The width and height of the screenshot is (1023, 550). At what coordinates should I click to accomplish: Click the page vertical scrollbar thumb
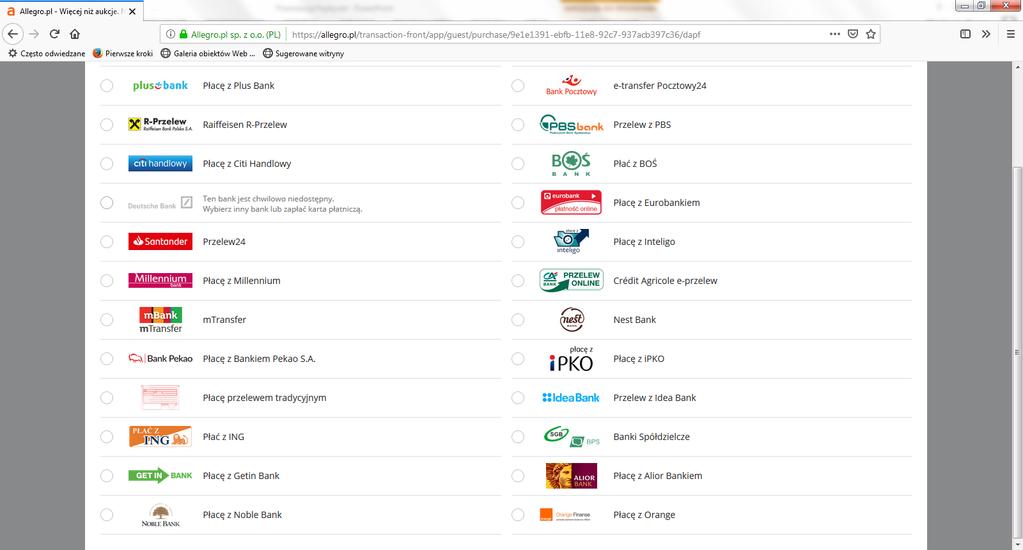click(x=1017, y=352)
